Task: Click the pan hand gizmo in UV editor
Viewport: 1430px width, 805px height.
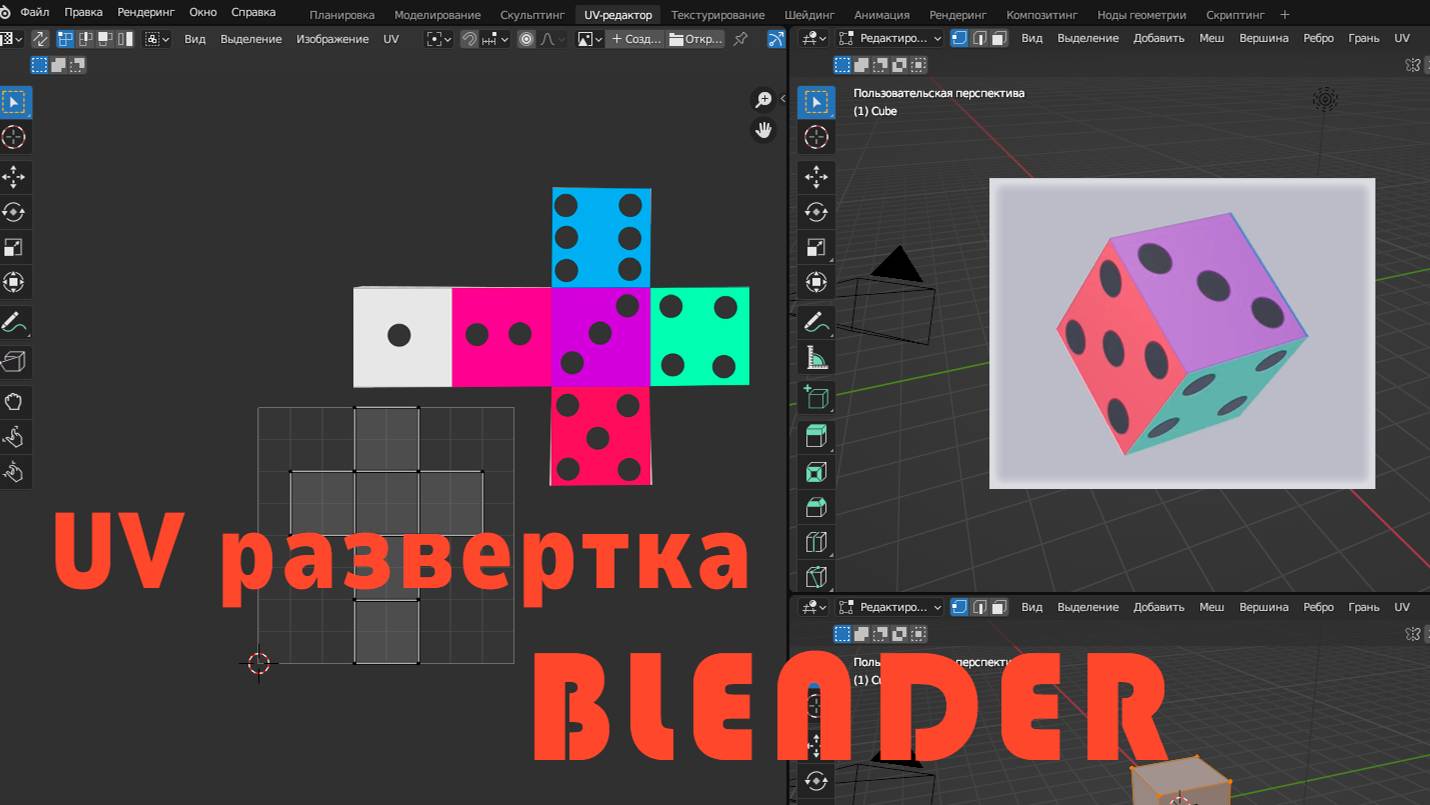Action: [x=763, y=130]
